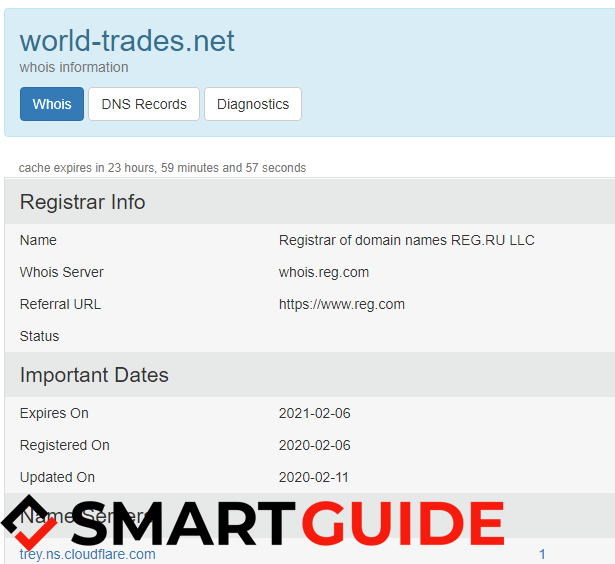Select the https://www.reg.com referral URL value

tap(342, 304)
